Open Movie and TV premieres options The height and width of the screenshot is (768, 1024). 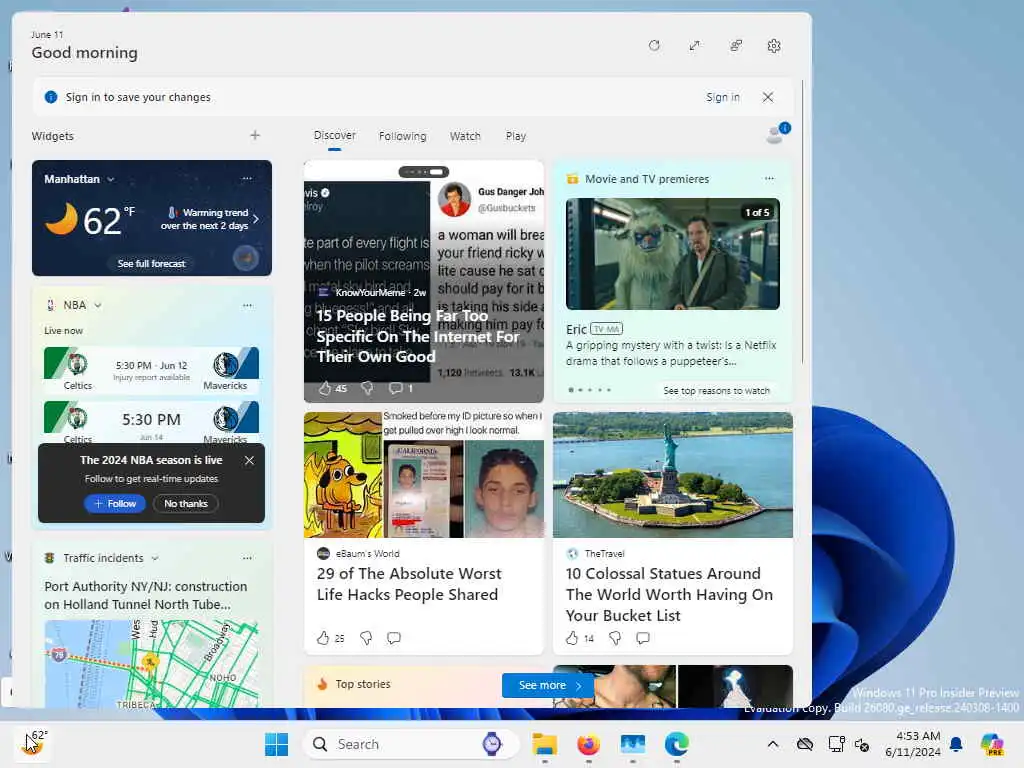[x=769, y=178]
